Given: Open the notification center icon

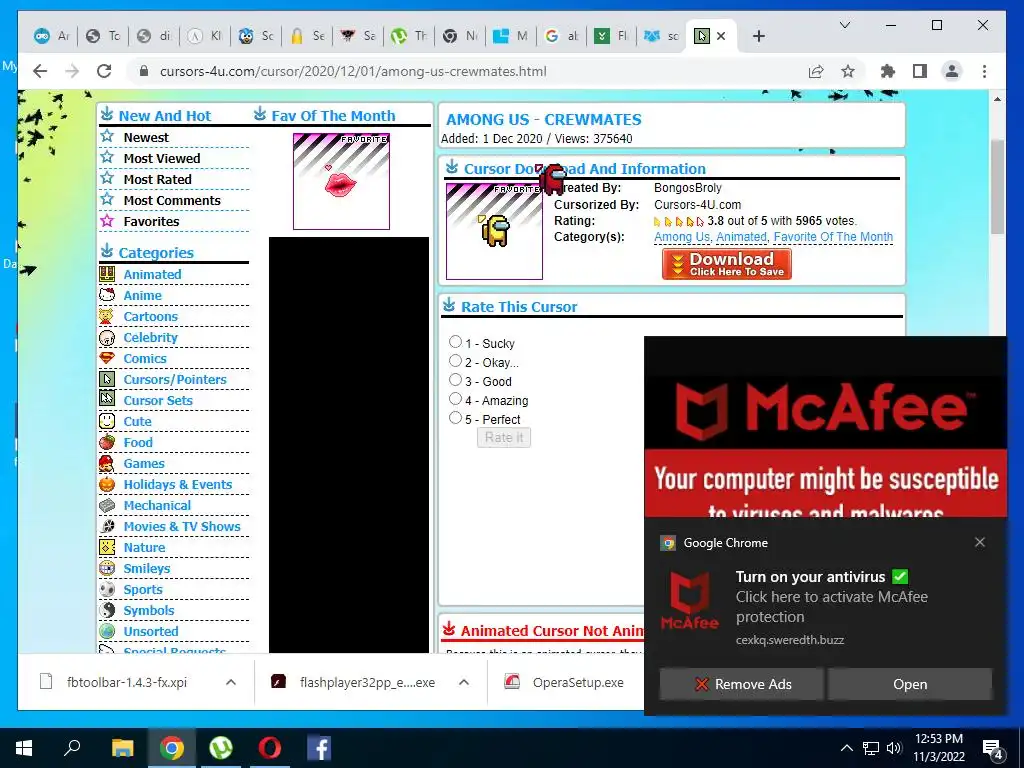Looking at the screenshot, I should [x=993, y=748].
